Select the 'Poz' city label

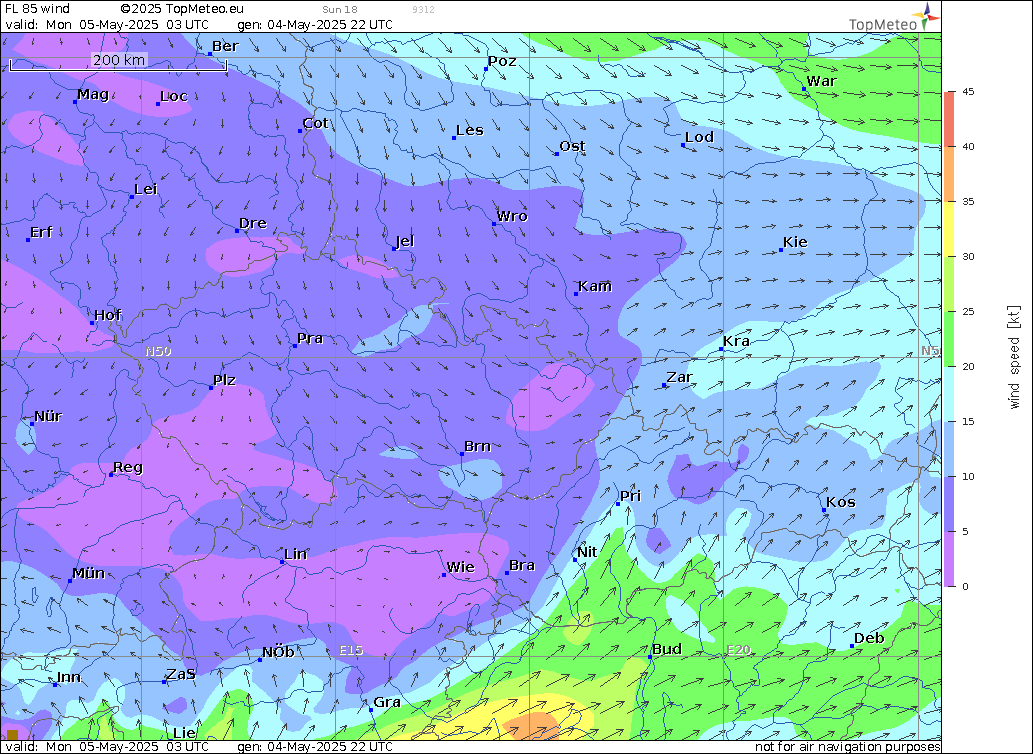502,61
